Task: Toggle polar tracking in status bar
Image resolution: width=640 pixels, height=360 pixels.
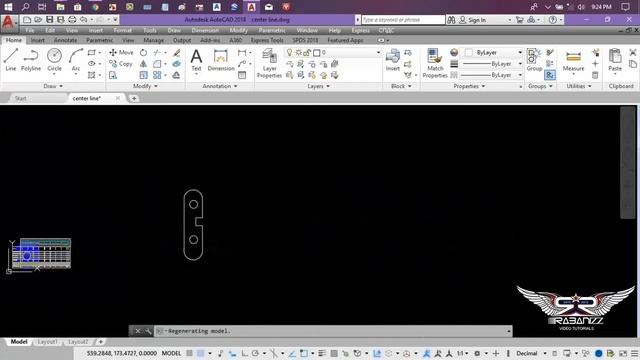Action: tap(256, 353)
